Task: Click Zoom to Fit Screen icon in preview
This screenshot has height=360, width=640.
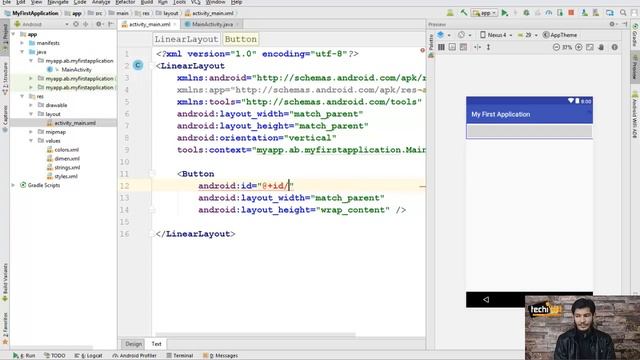Action: click(x=590, y=47)
